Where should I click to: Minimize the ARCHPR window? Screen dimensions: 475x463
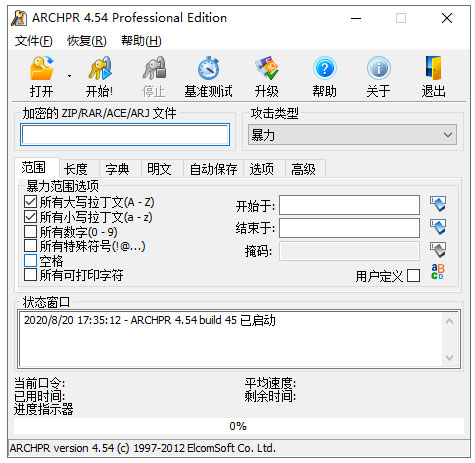pos(356,18)
